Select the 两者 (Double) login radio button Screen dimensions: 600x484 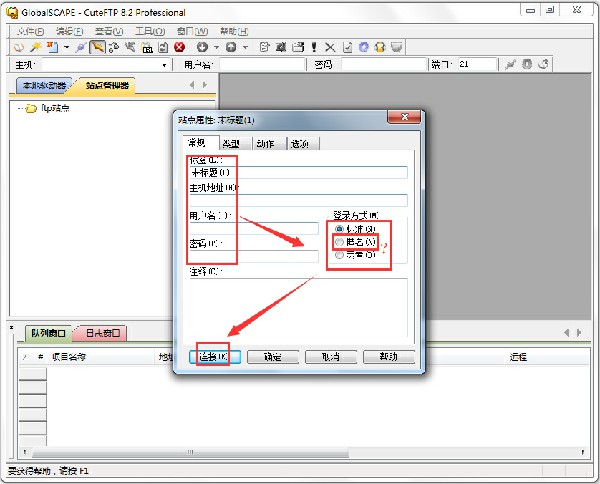(340, 255)
